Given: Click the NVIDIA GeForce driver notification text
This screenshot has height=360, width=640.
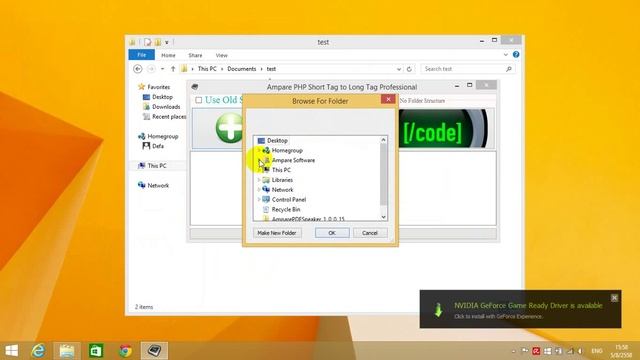Looking at the screenshot, I should tap(528, 305).
